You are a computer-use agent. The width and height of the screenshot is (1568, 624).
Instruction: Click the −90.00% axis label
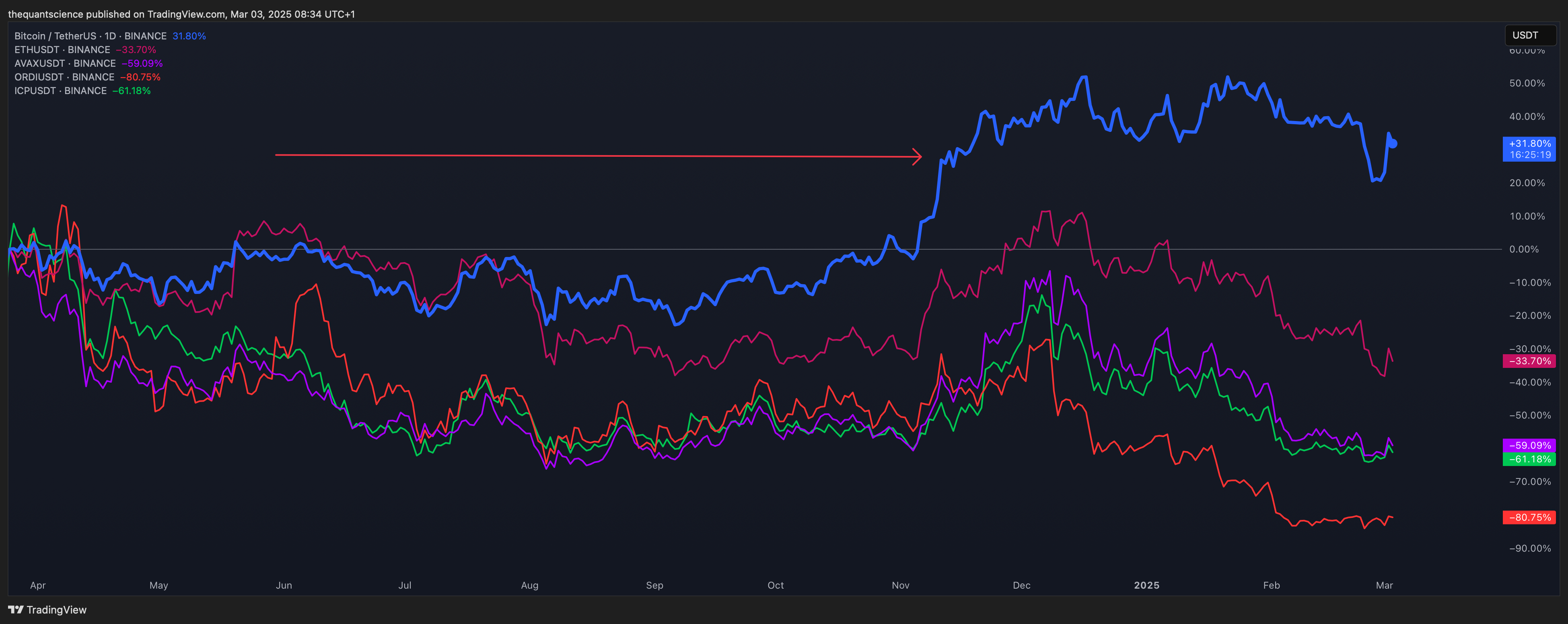pyautogui.click(x=1530, y=548)
